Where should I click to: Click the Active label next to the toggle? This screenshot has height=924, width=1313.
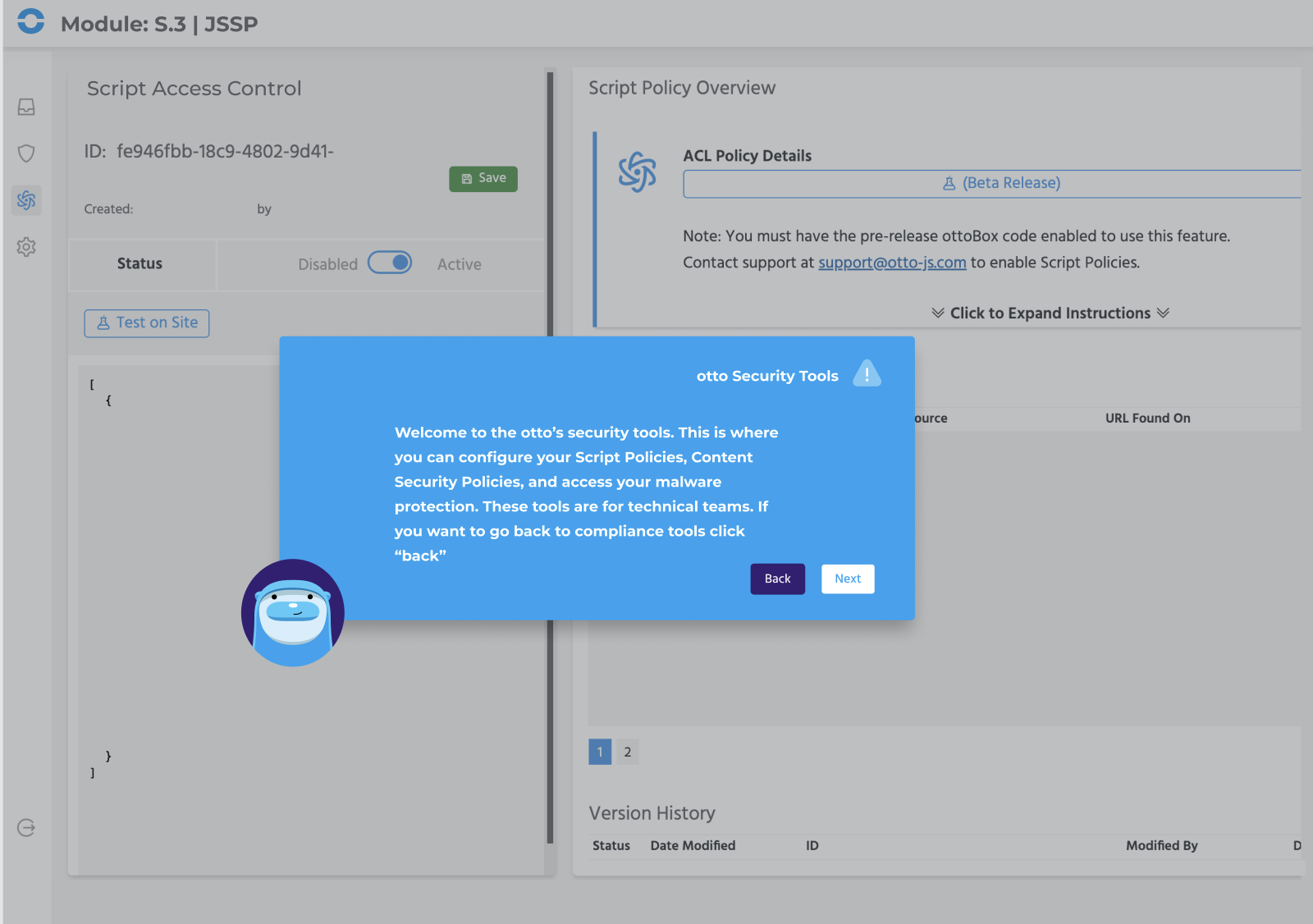[459, 264]
